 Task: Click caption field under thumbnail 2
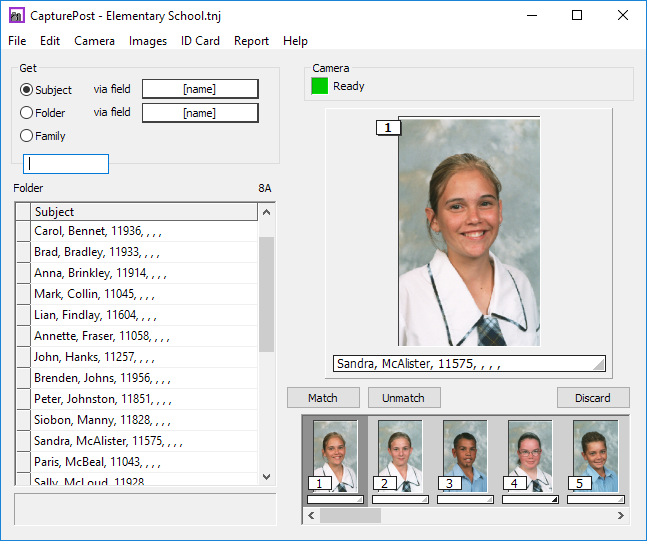point(400,500)
